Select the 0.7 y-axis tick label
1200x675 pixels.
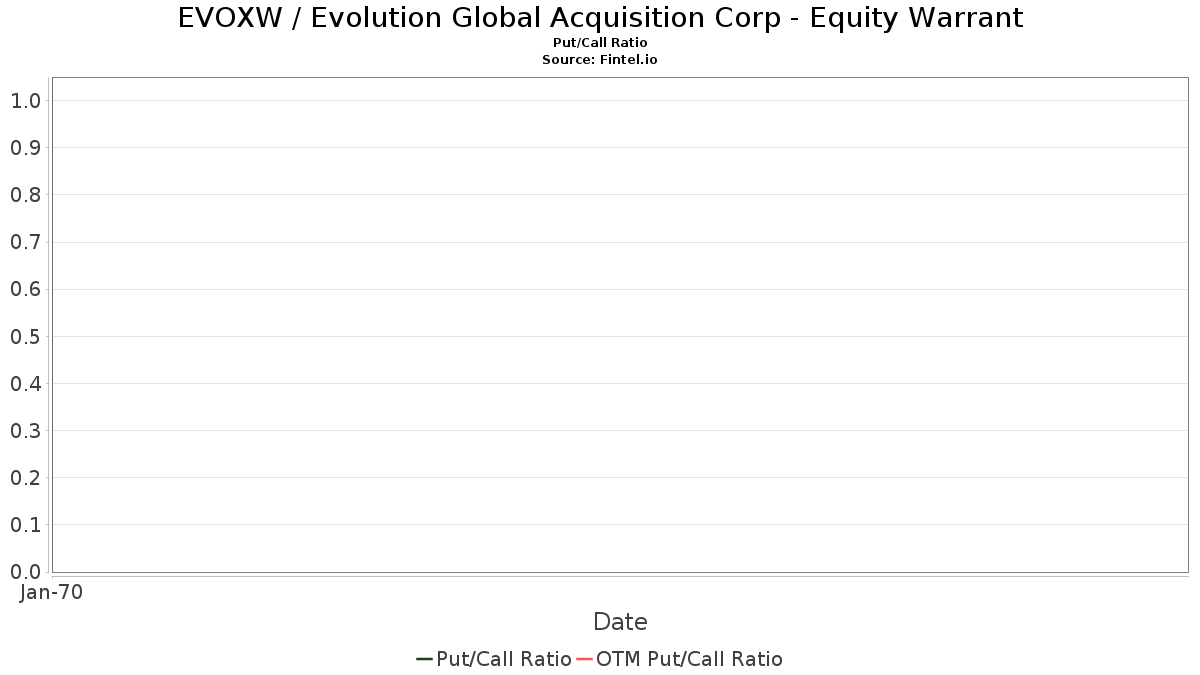(25, 242)
